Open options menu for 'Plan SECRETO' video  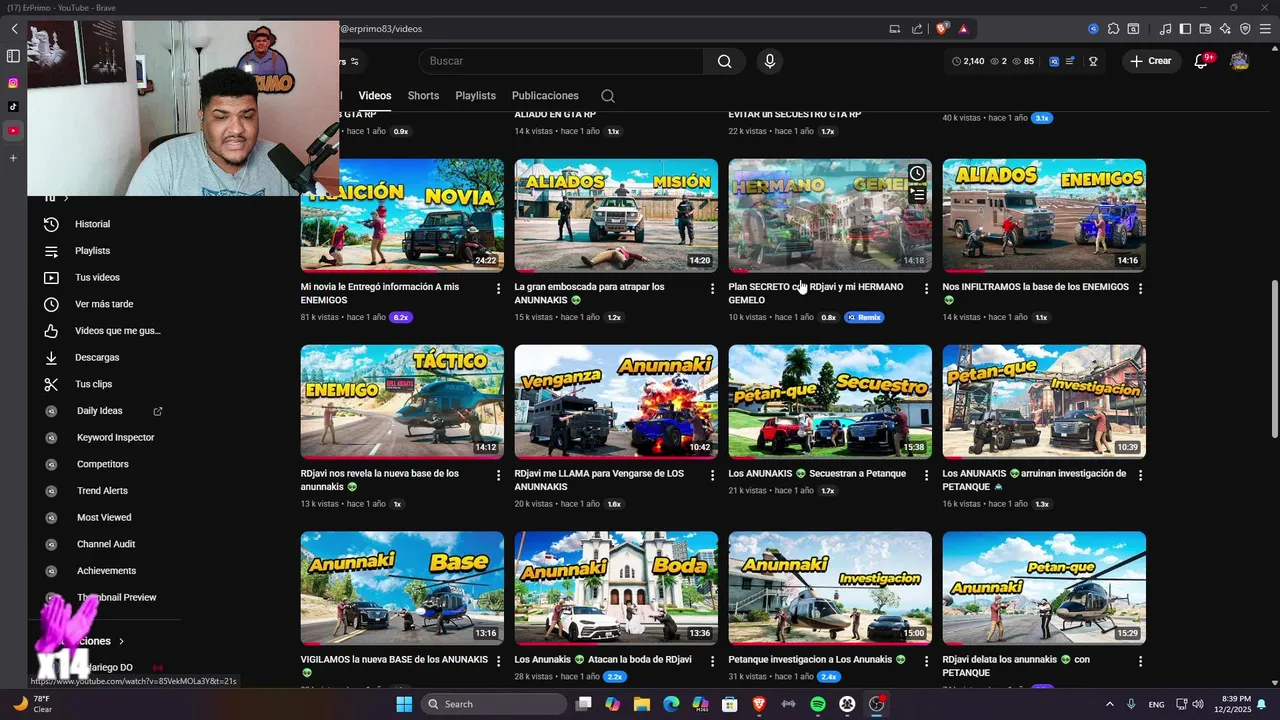coord(926,288)
